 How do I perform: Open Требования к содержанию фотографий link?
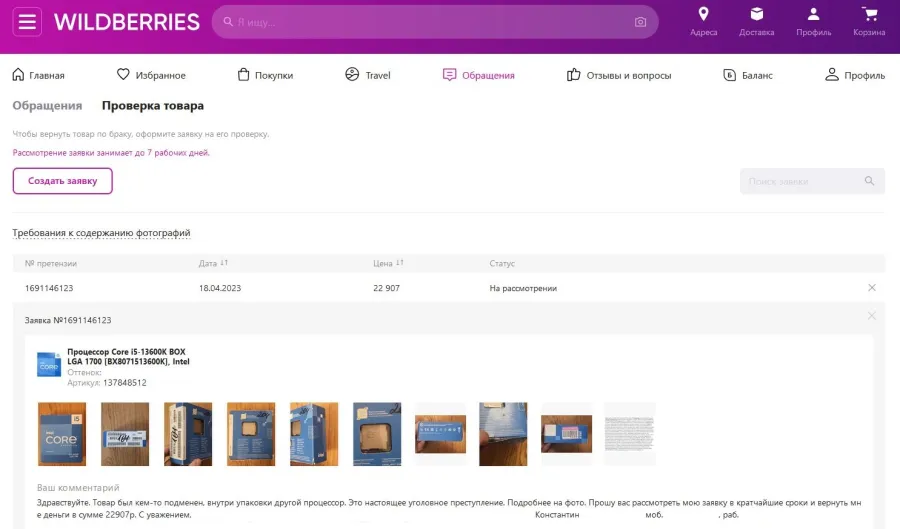(101, 233)
